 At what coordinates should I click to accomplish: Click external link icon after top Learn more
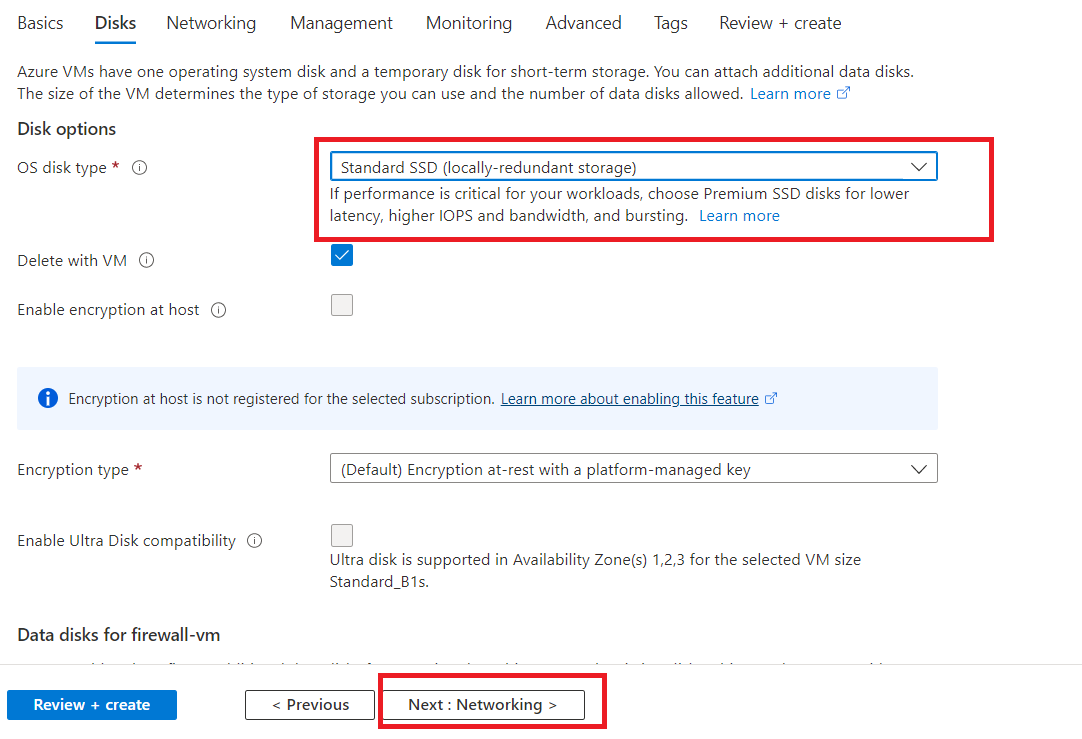[843, 94]
